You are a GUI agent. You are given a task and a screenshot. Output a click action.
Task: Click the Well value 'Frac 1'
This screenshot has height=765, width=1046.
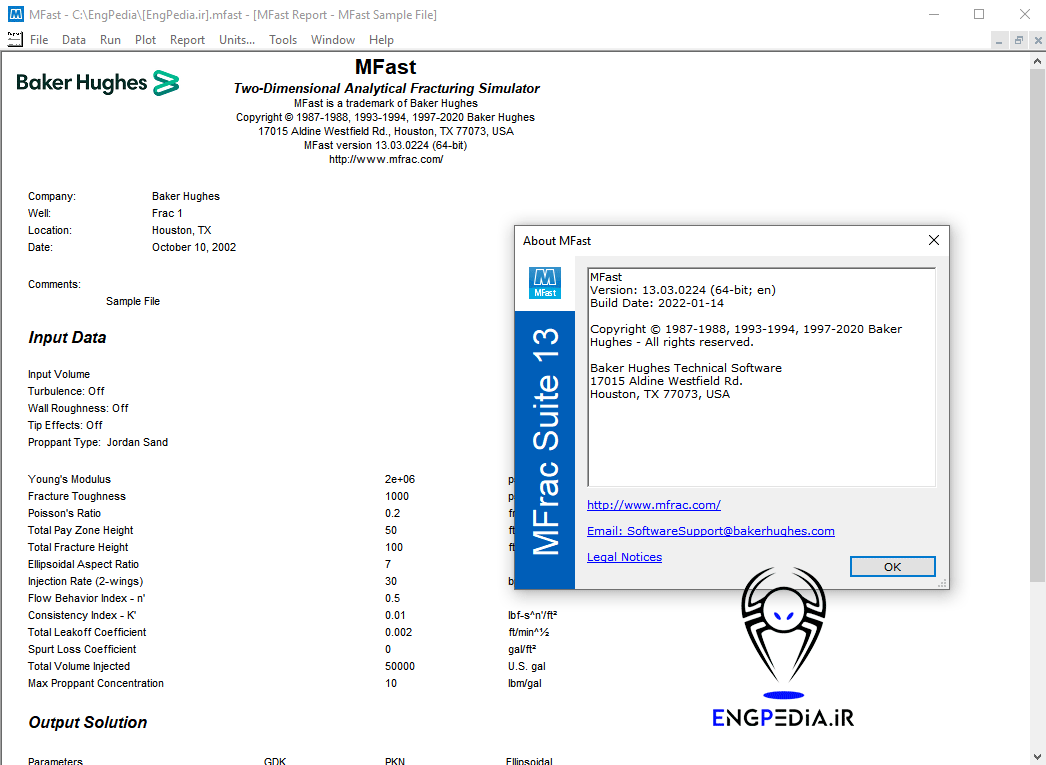click(x=167, y=213)
